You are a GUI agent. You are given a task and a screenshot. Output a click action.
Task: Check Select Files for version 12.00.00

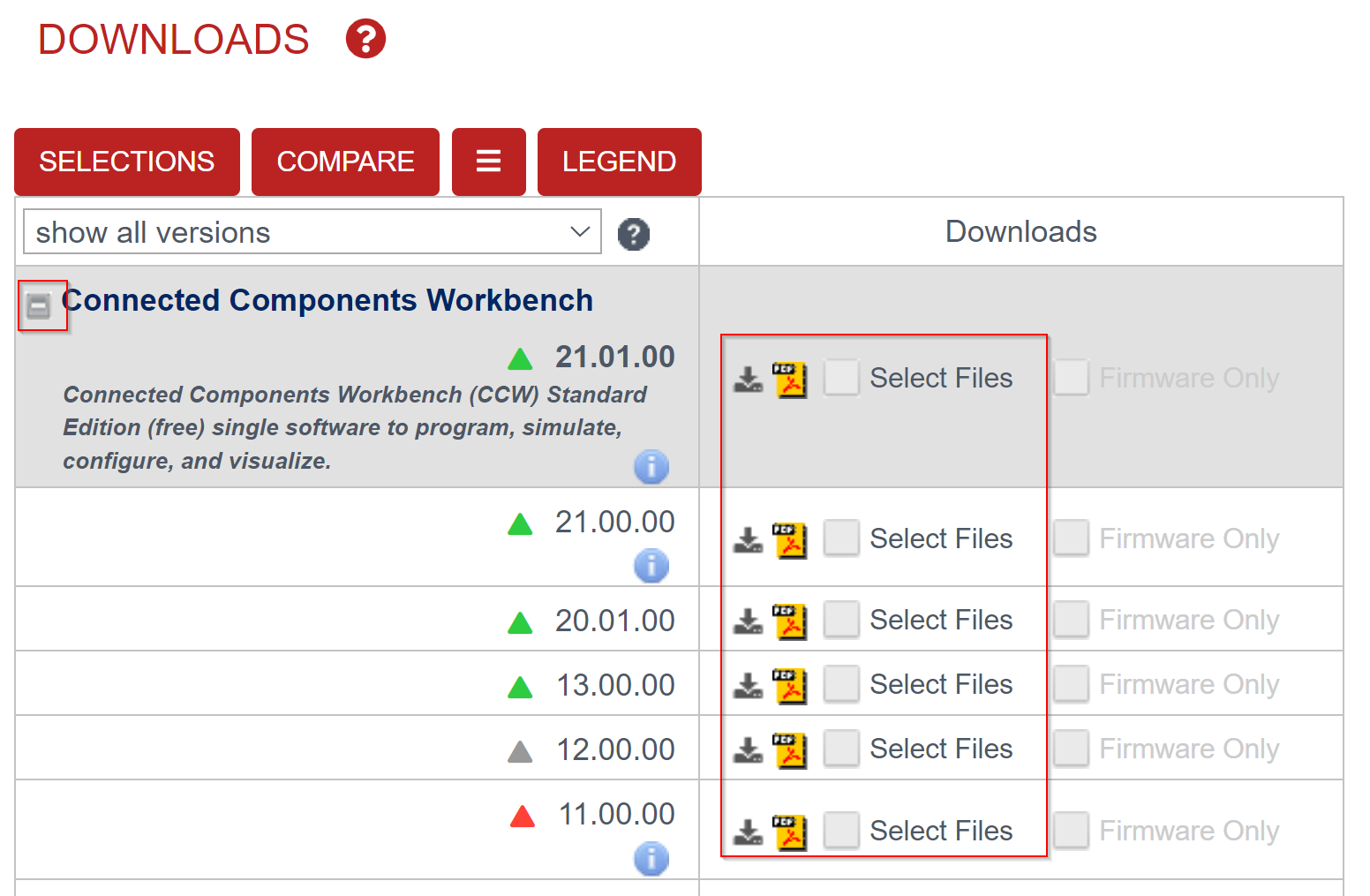841,749
